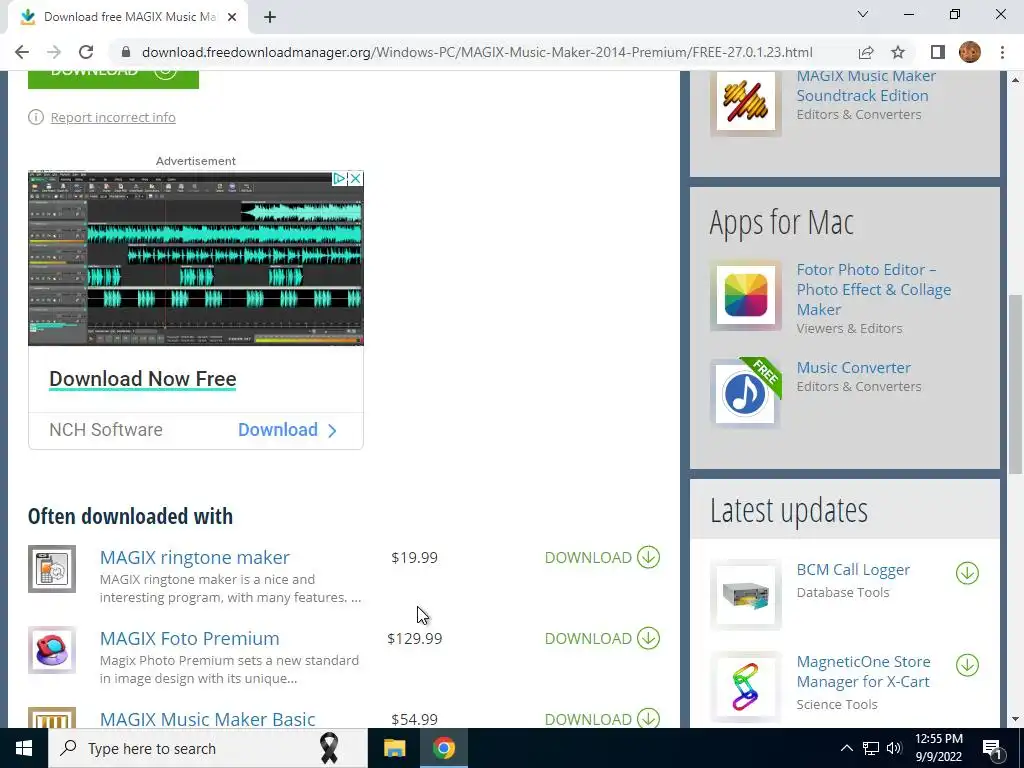Click the Soundtrack Edition app icon
The width and height of the screenshot is (1024, 768).
click(x=746, y=101)
